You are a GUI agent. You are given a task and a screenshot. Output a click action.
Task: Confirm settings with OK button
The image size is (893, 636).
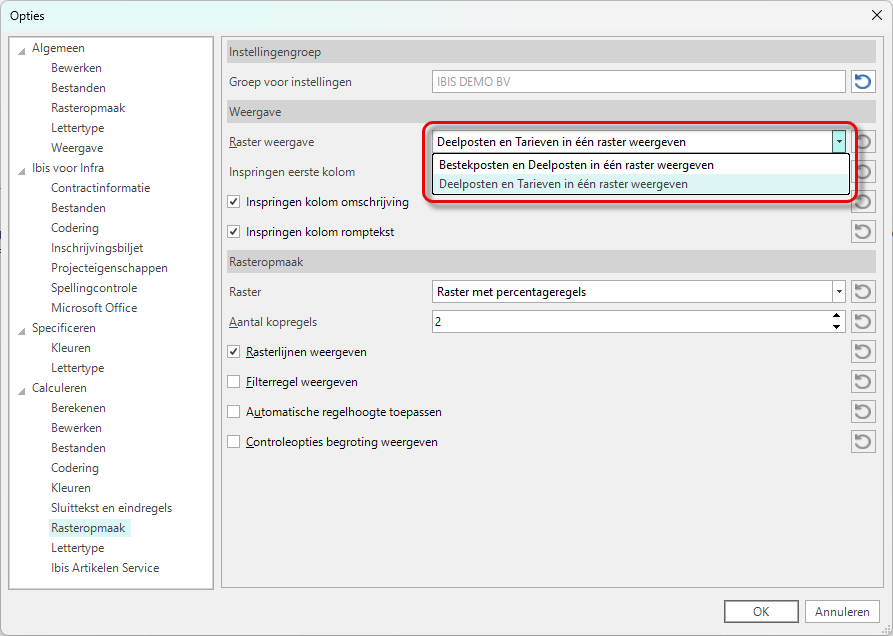click(x=761, y=612)
